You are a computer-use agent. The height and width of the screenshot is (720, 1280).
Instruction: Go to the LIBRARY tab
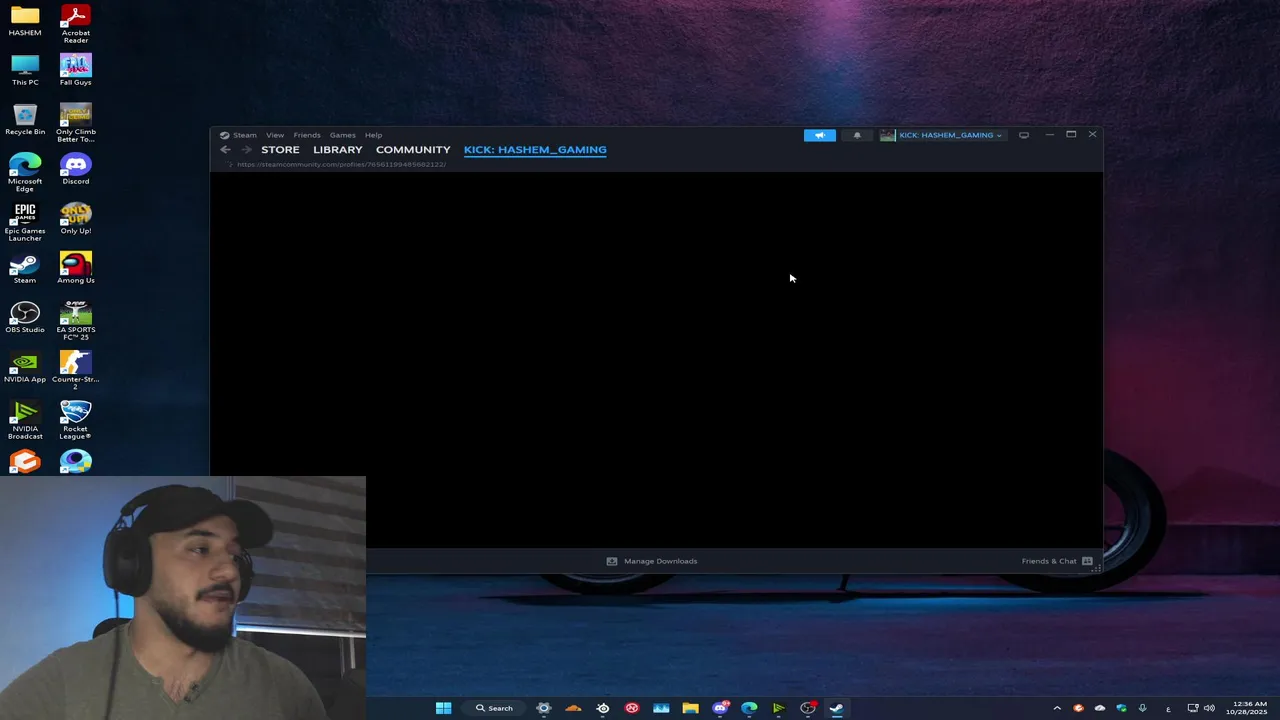[x=338, y=150]
